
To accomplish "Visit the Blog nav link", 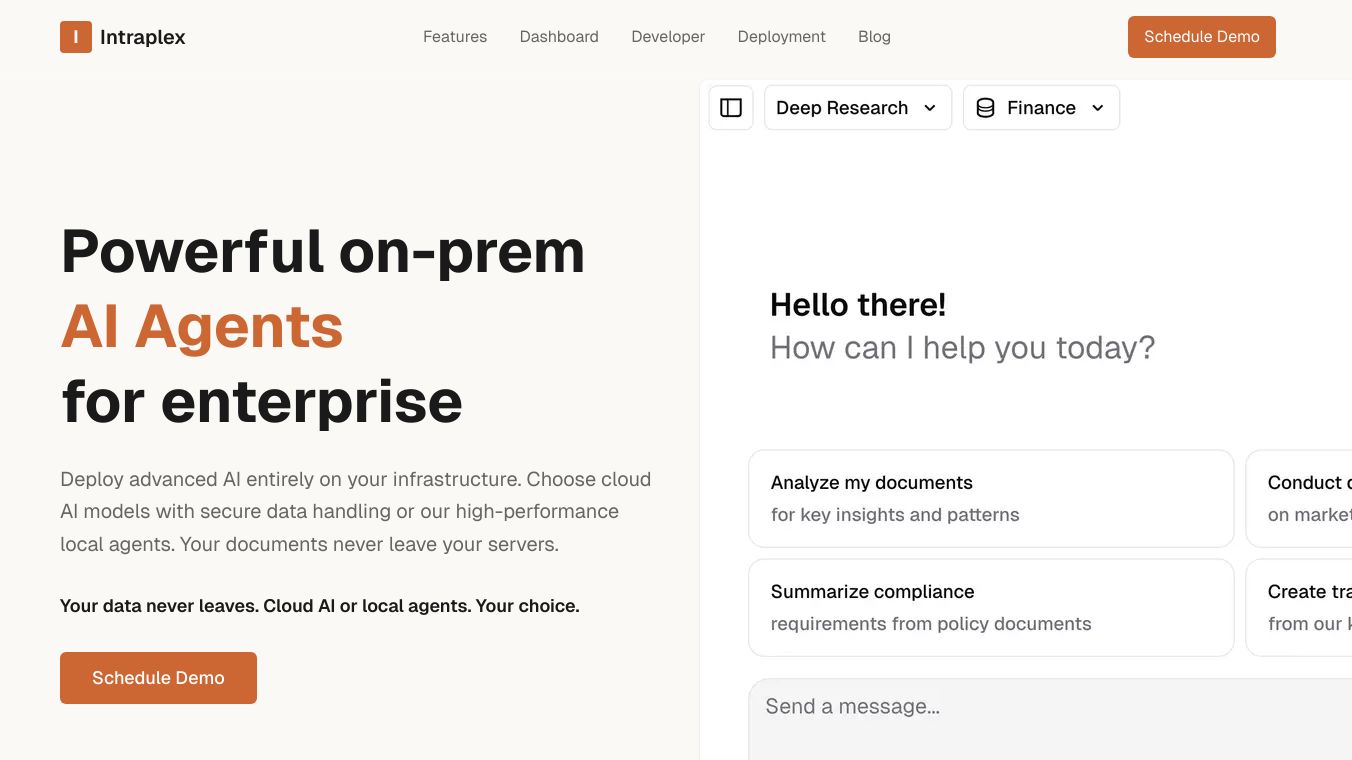I will [874, 37].
